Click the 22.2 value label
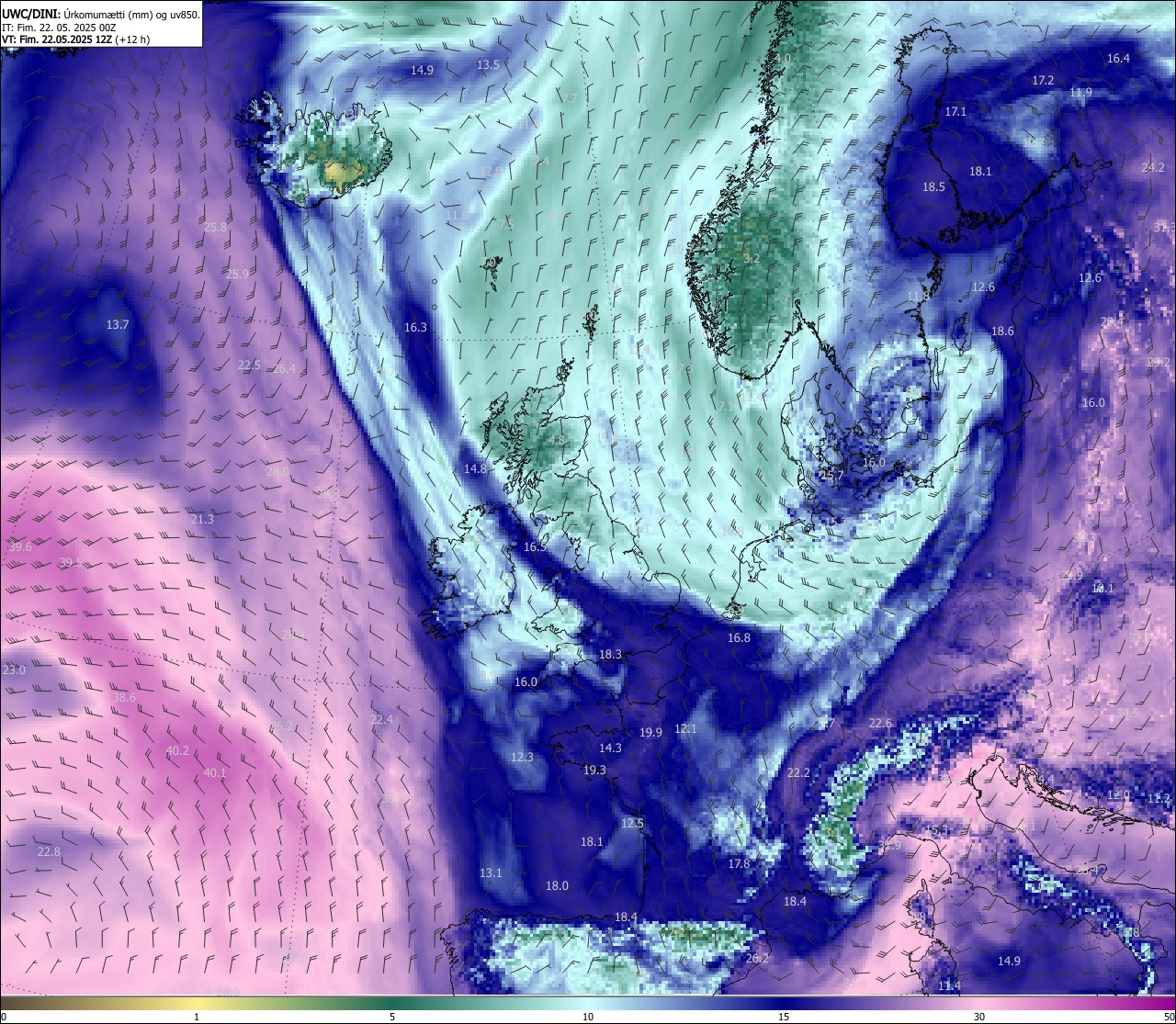The height and width of the screenshot is (1024, 1176). click(x=798, y=773)
